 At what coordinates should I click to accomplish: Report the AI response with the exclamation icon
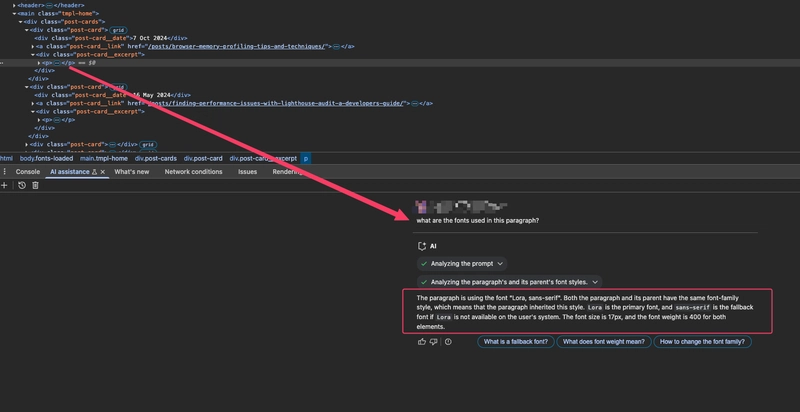(x=448, y=342)
